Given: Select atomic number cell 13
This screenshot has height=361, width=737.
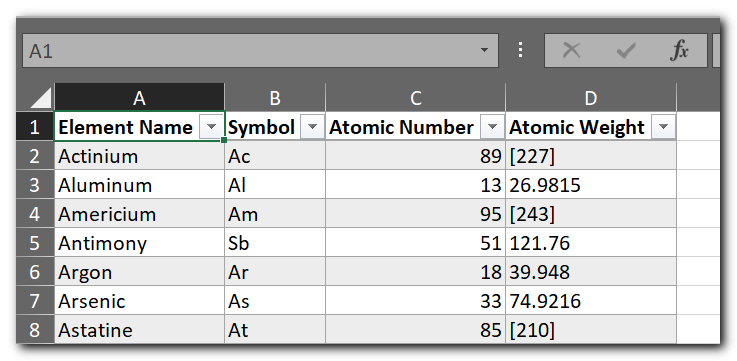Looking at the screenshot, I should click(x=416, y=185).
